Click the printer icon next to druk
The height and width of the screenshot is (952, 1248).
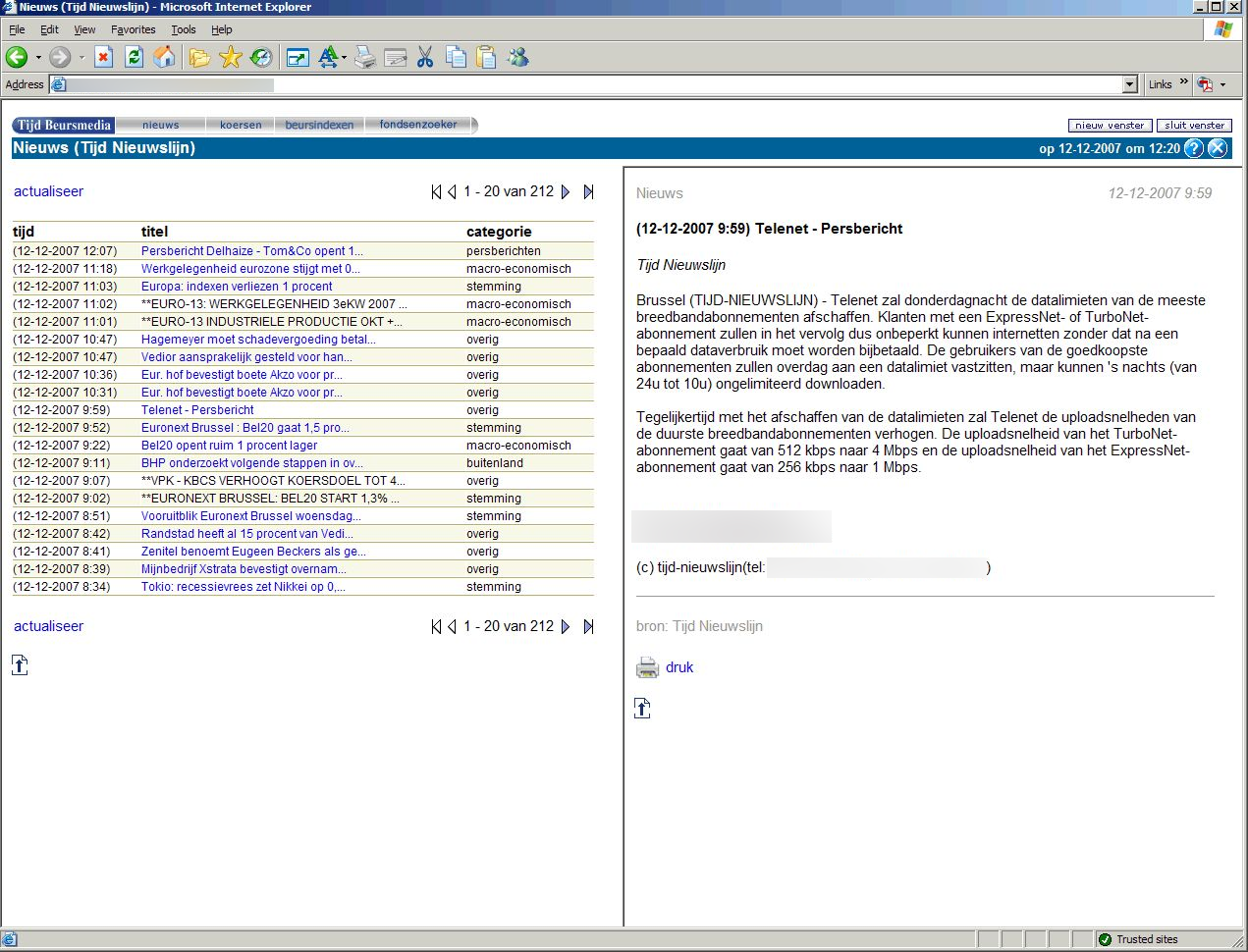tap(647, 667)
